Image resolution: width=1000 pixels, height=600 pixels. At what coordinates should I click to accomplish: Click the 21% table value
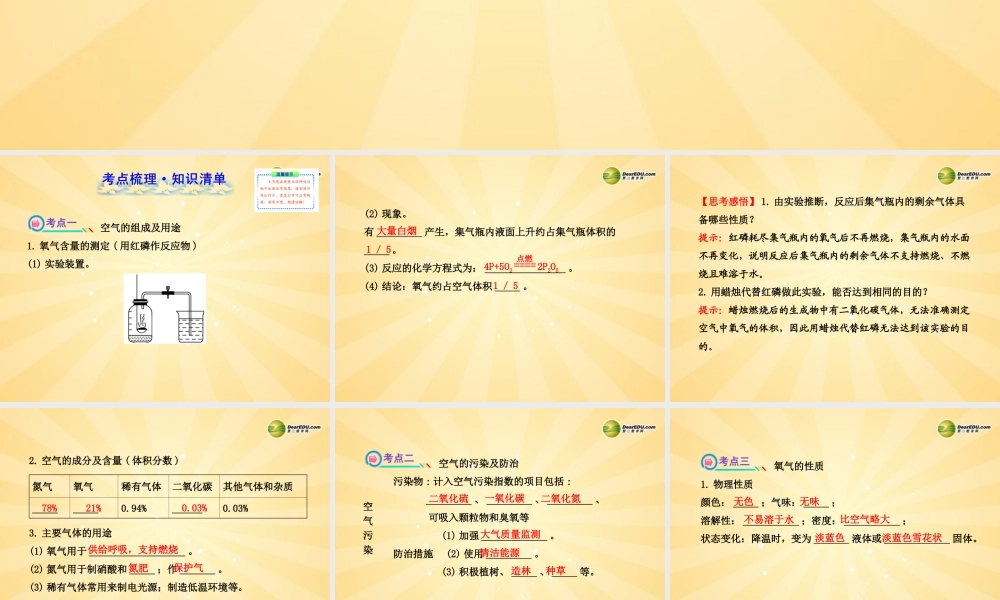coord(93,508)
